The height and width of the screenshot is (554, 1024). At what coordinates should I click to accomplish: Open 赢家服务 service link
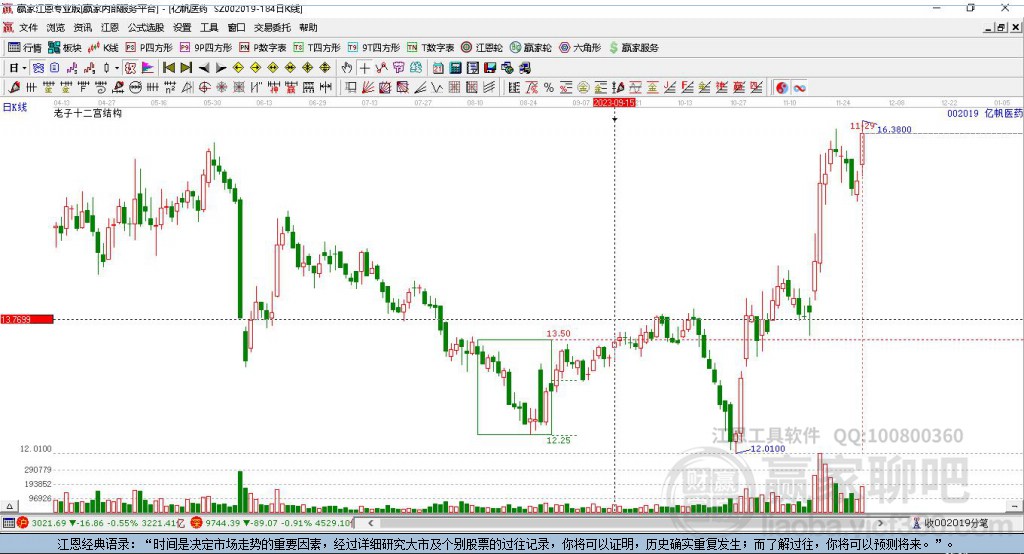coord(634,48)
